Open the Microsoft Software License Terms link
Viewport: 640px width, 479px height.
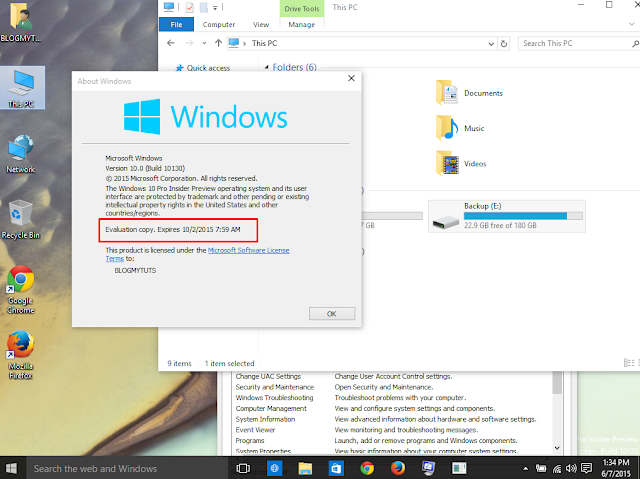249,251
